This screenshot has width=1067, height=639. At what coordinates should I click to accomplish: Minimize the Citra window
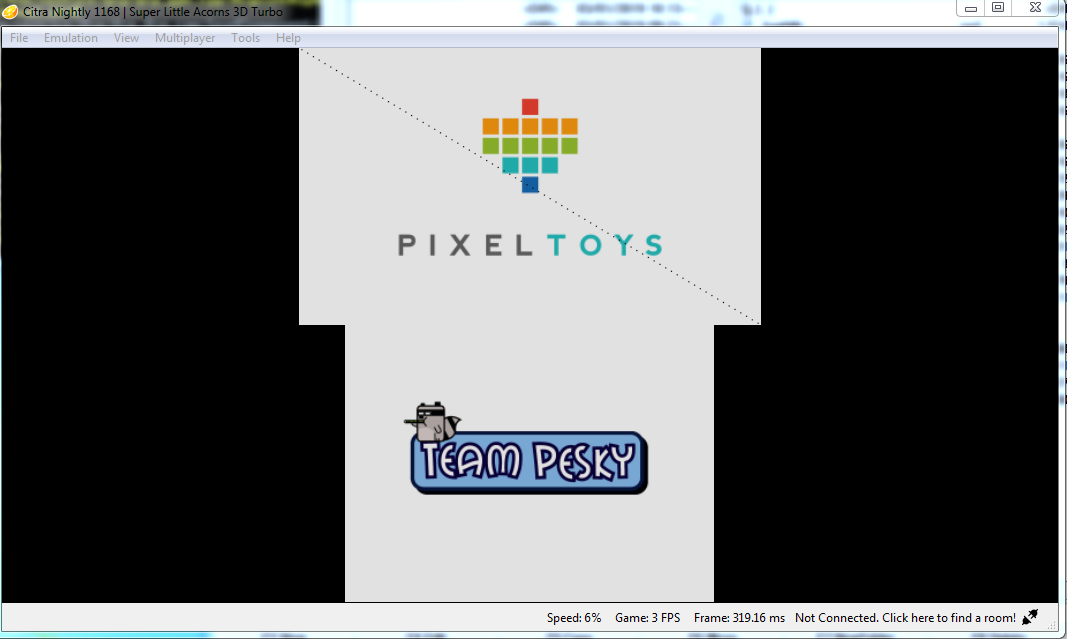coord(971,8)
